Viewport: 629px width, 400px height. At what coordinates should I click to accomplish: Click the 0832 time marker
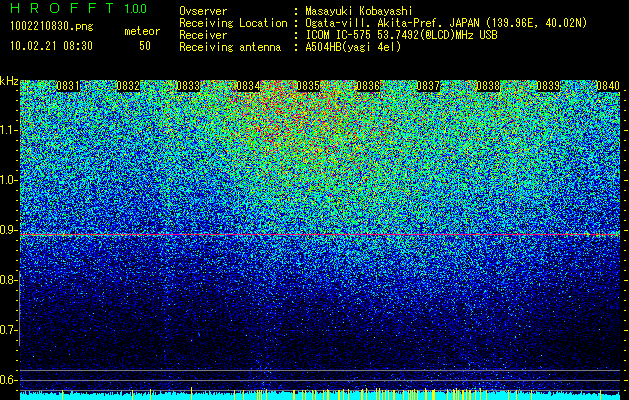coord(128,86)
